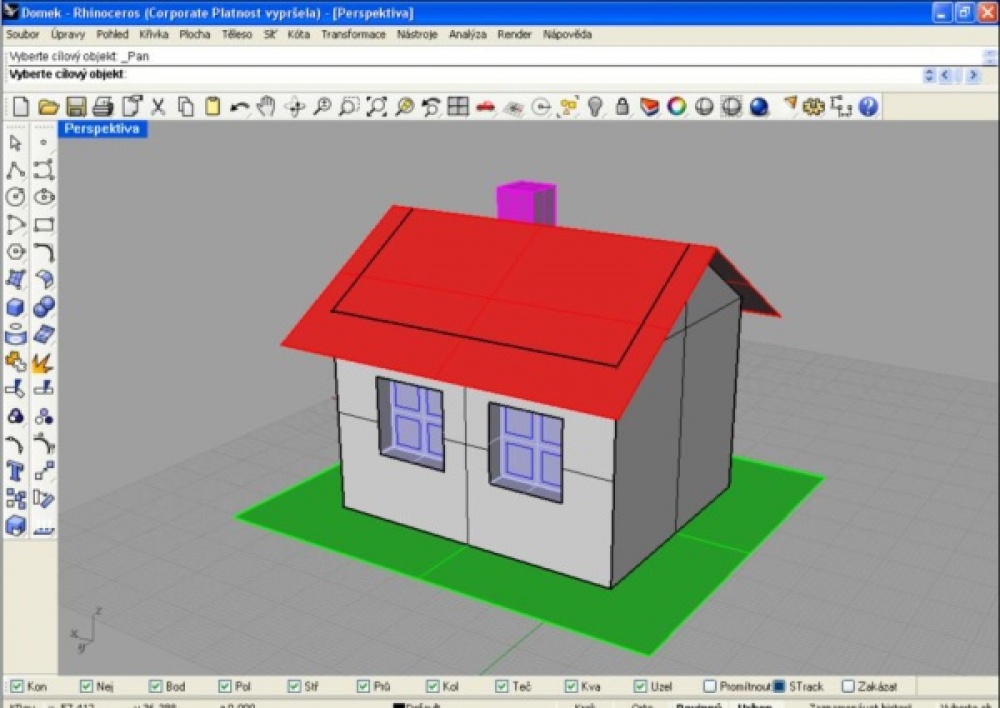Click the Save floppy disk icon
Image resolution: width=1000 pixels, height=708 pixels.
75,107
